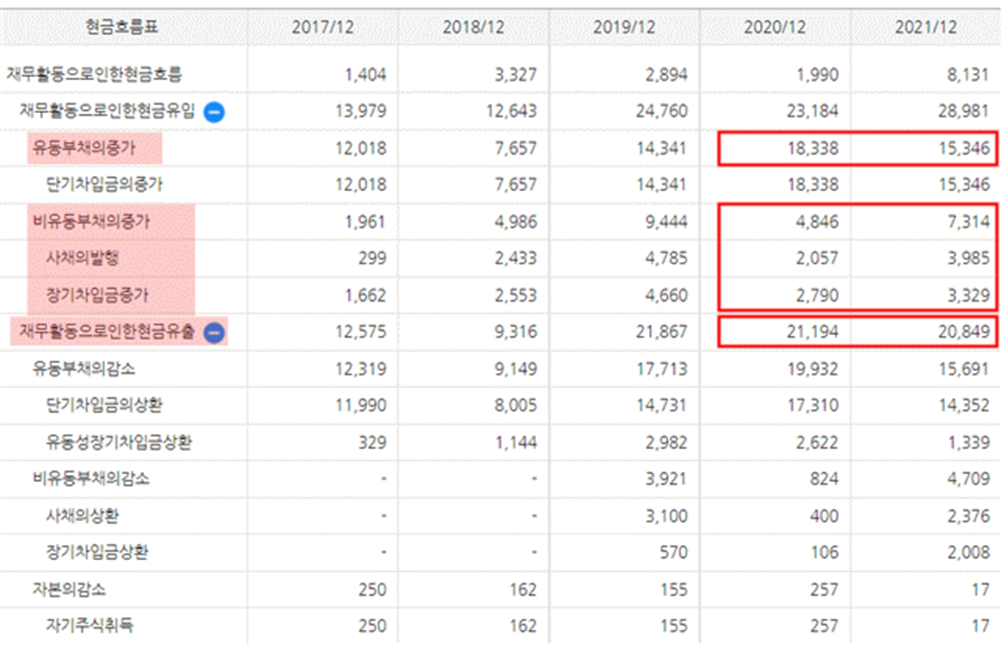The image size is (1004, 652).
Task: Select the 비유동부채의증가 row label
Action: click(91, 222)
